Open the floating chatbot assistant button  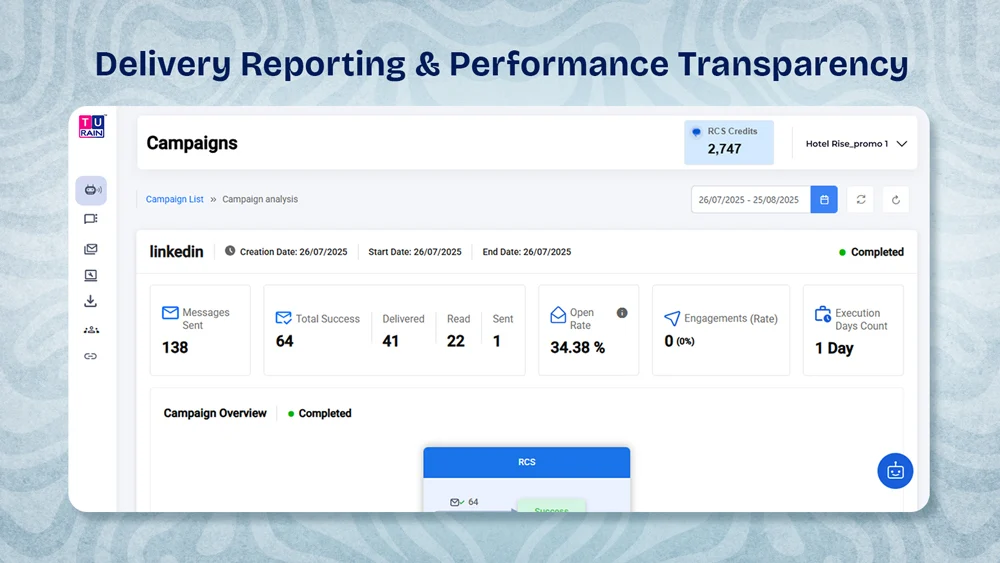pyautogui.click(x=895, y=471)
